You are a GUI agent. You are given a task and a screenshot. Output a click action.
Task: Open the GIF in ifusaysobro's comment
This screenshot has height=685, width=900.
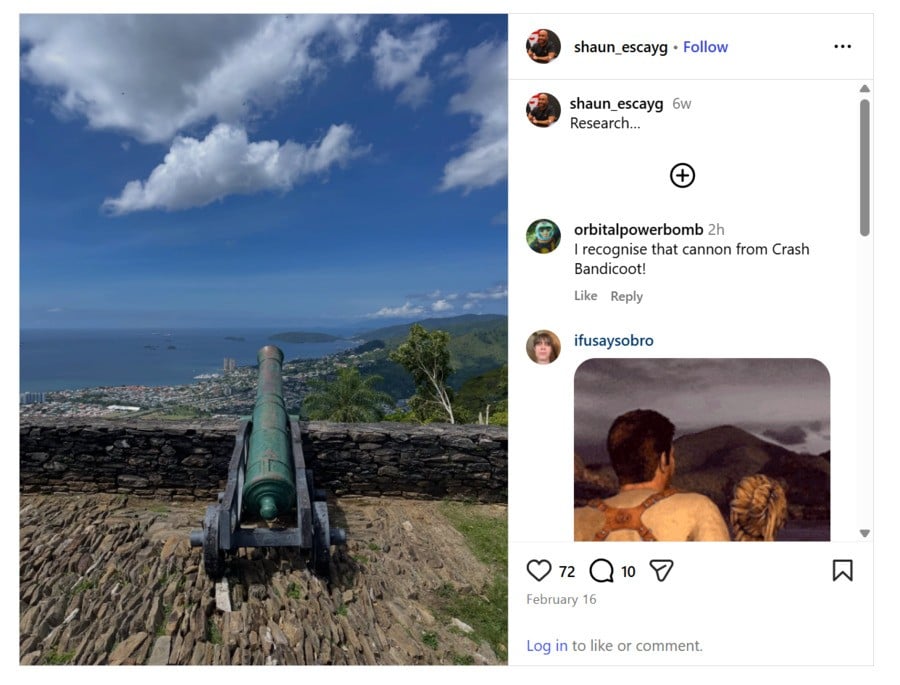tap(701, 449)
